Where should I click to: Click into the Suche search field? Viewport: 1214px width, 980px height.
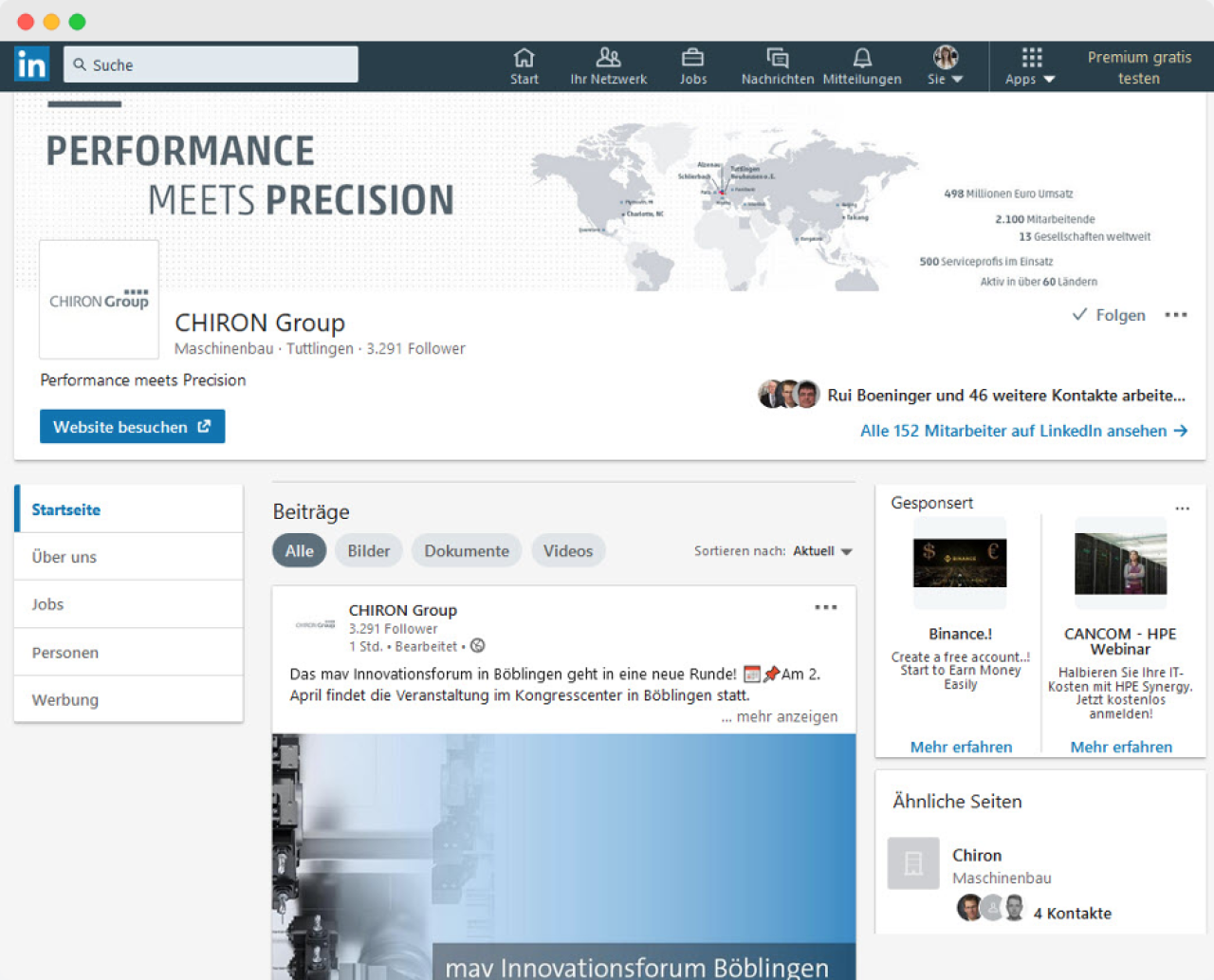pyautogui.click(x=212, y=65)
